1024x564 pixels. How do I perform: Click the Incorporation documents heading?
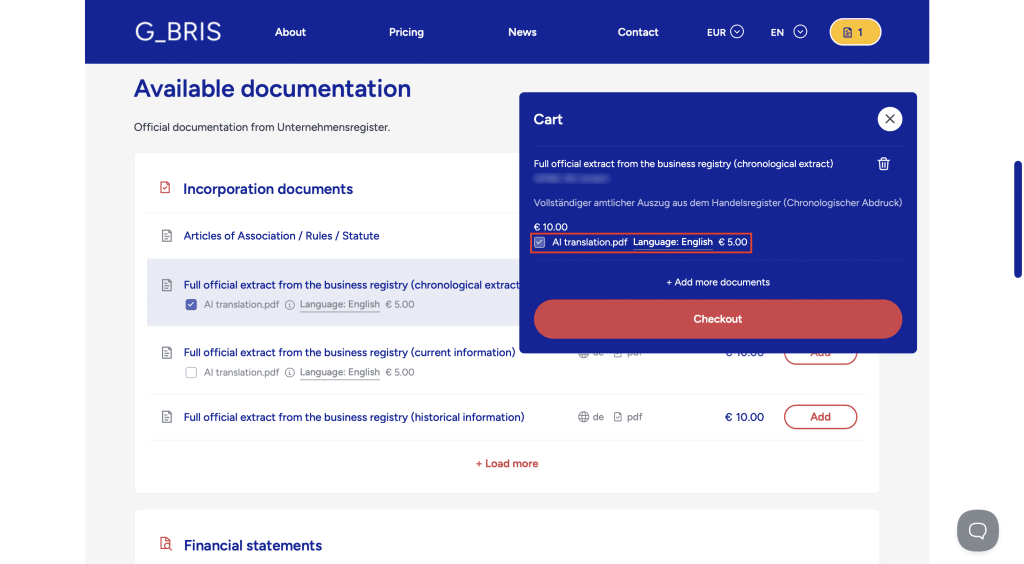point(268,189)
